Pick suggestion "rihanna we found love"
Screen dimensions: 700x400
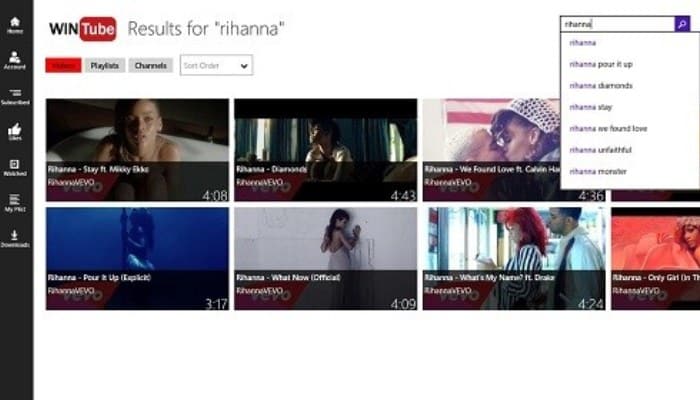(608, 129)
